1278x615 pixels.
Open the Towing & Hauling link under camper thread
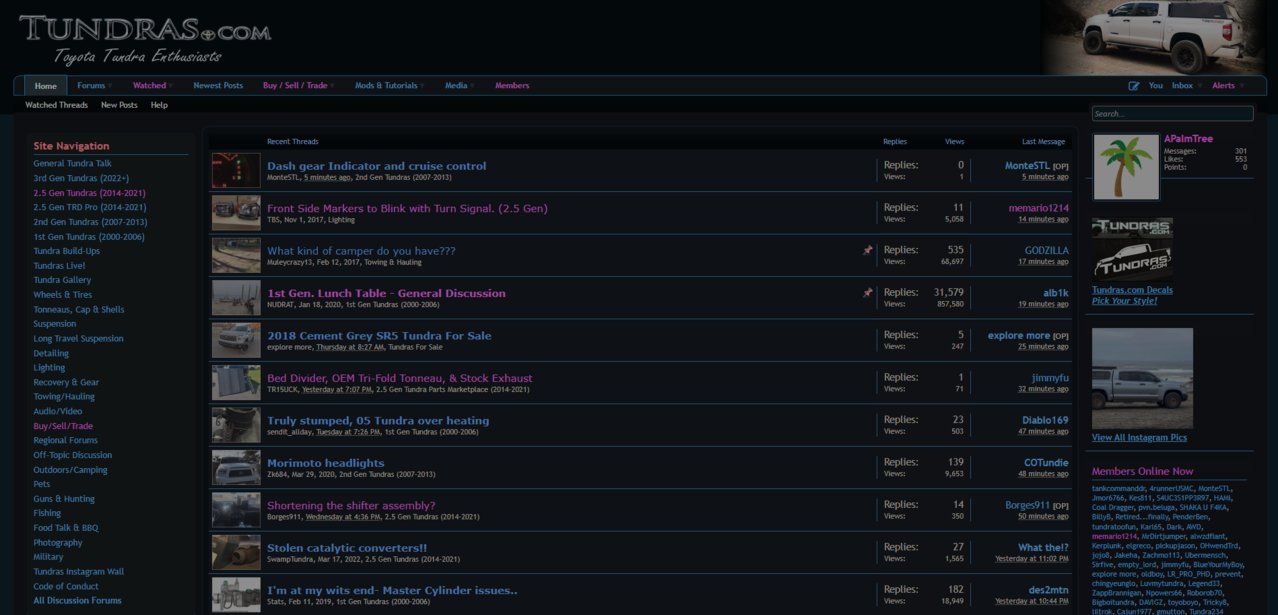click(392, 262)
